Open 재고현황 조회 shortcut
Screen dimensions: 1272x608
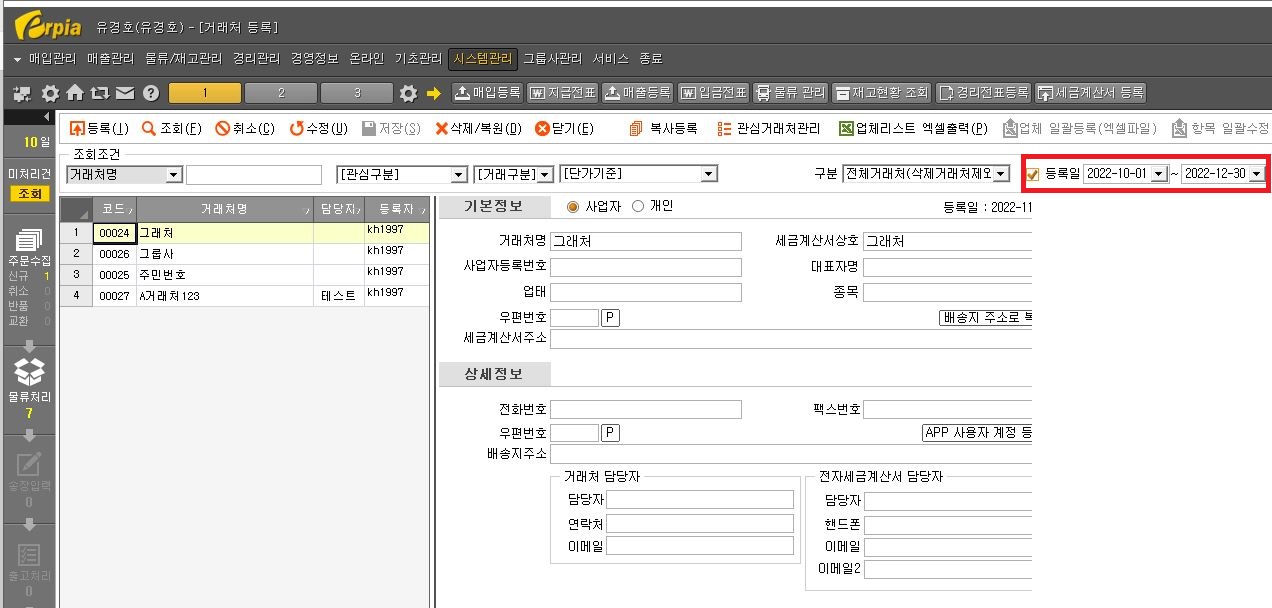point(882,93)
